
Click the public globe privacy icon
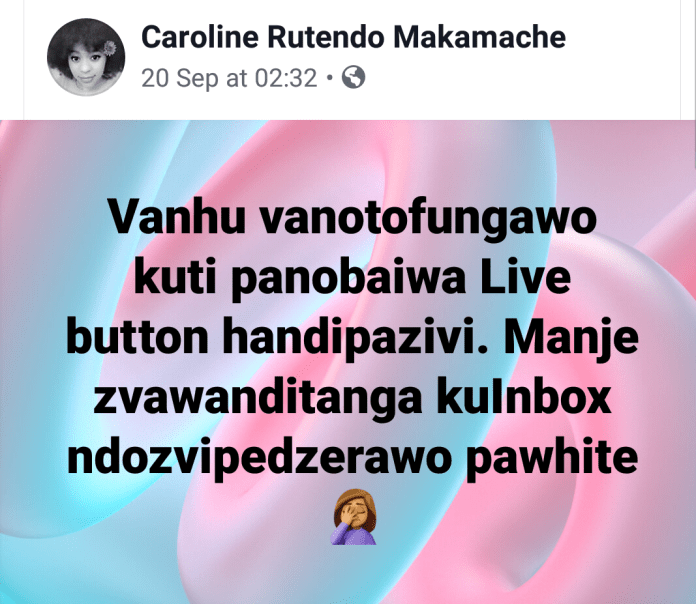click(x=353, y=77)
